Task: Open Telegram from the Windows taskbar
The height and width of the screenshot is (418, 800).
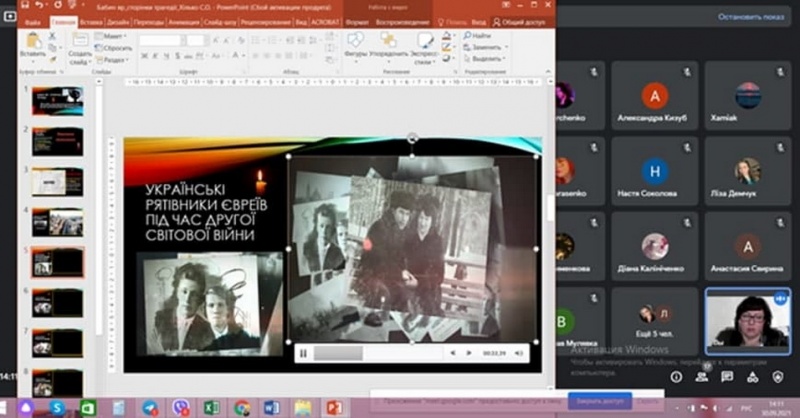Action: click(x=150, y=407)
